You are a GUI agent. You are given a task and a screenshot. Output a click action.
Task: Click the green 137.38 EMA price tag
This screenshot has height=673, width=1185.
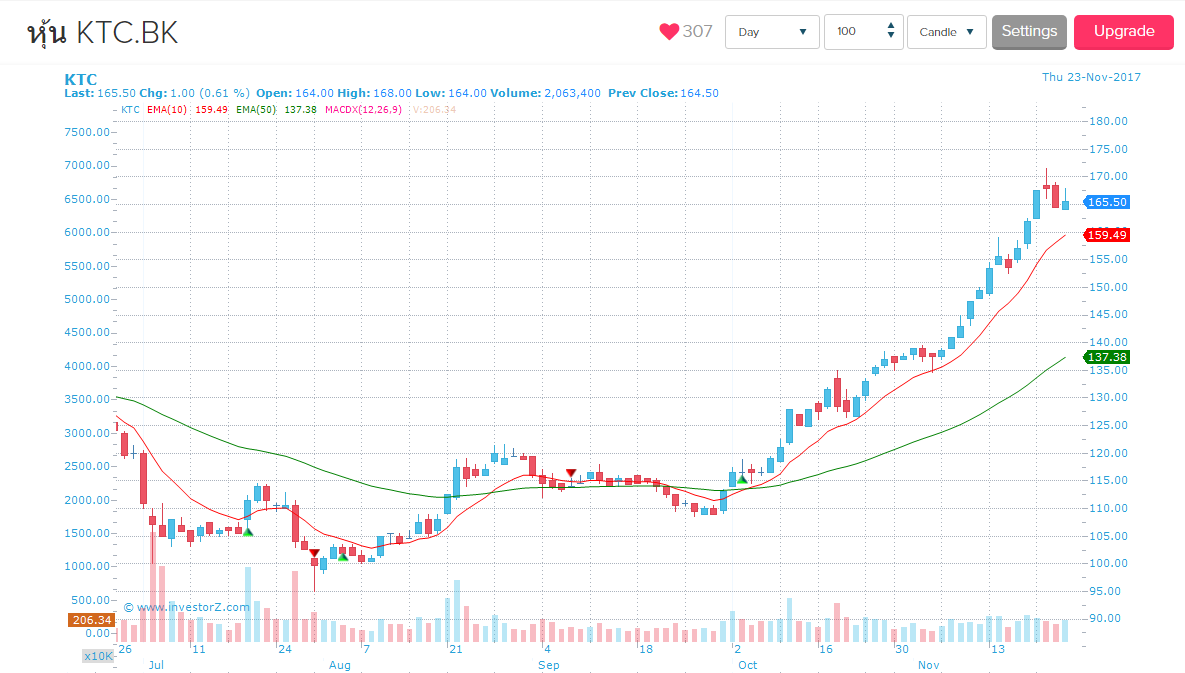tap(1106, 357)
